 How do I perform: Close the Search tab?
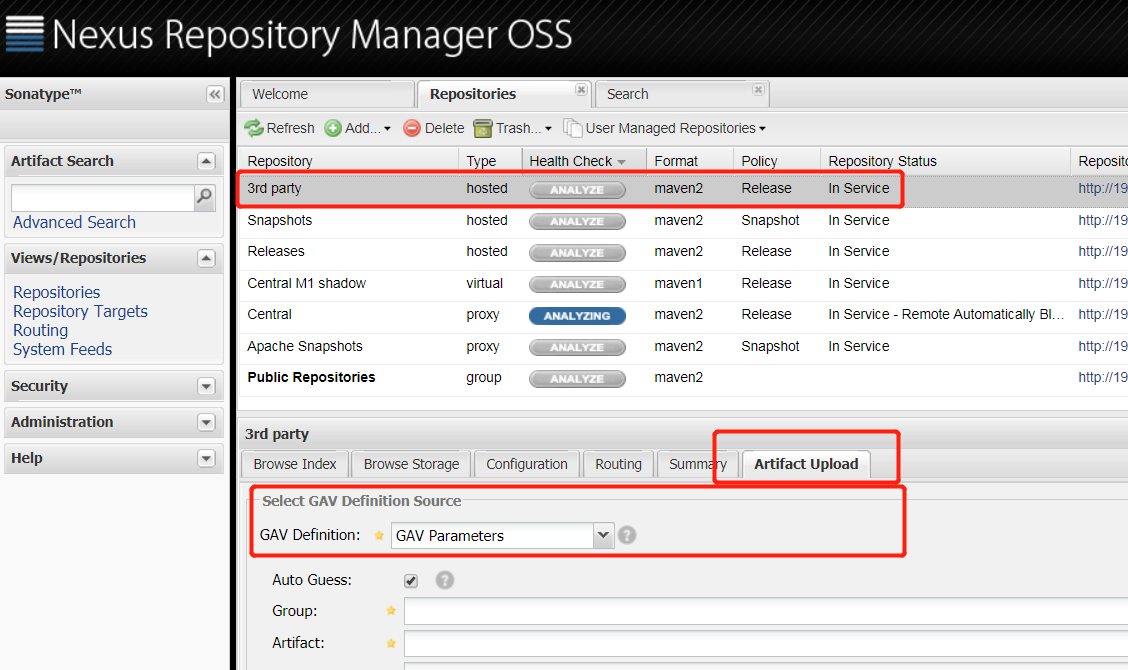(758, 89)
